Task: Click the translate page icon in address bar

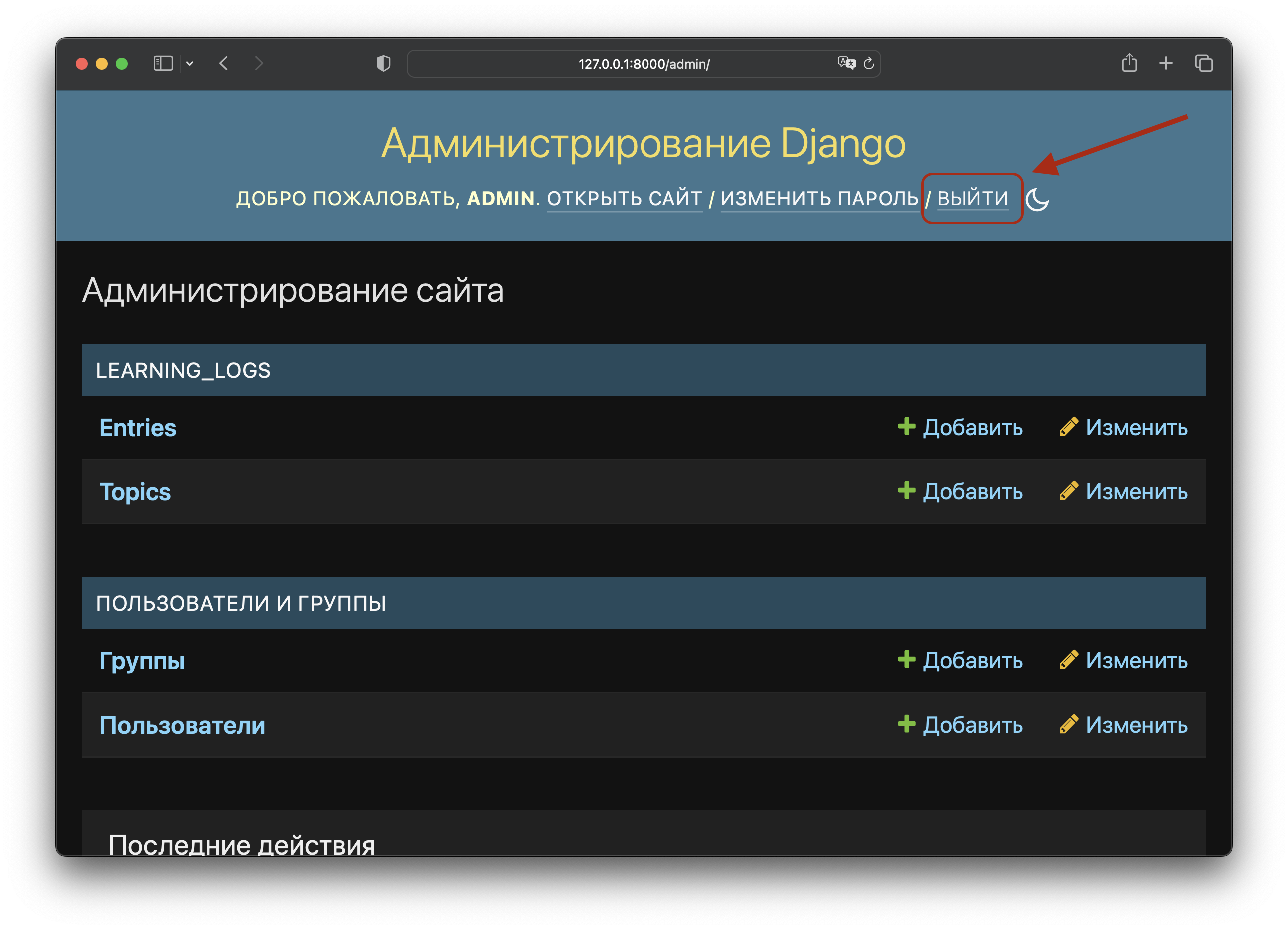Action: (846, 63)
